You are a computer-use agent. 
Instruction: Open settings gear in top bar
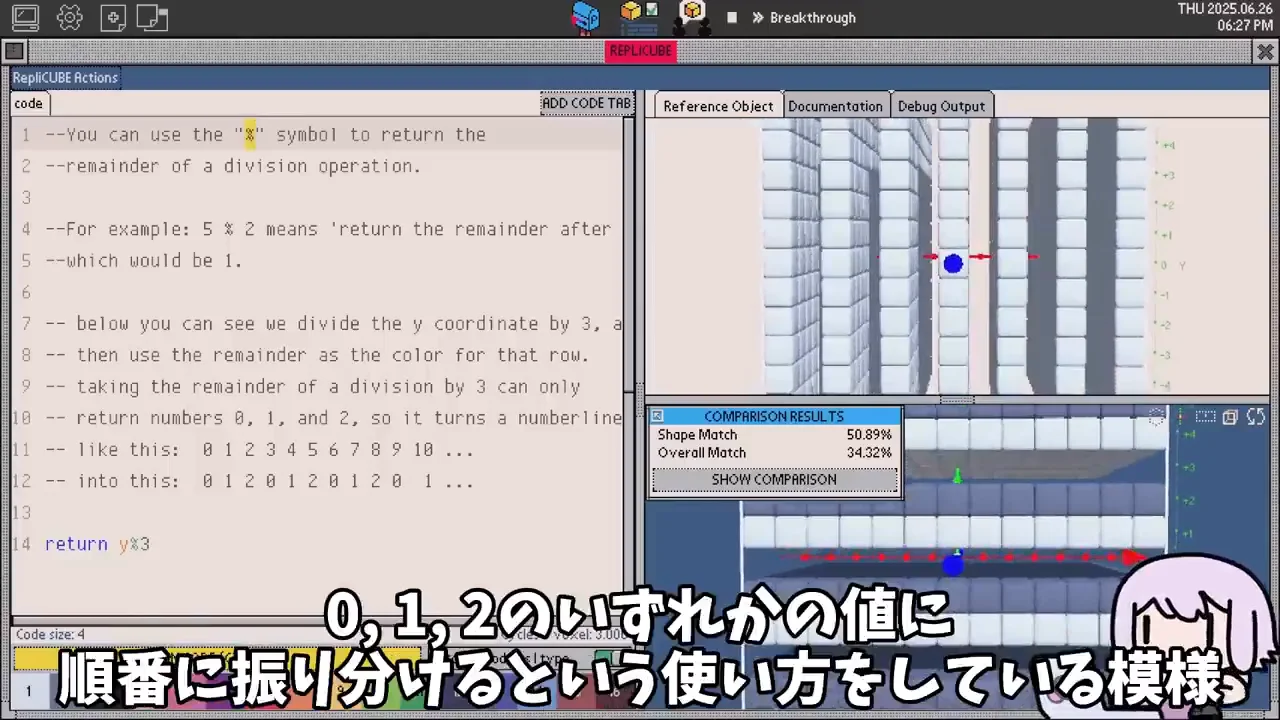(70, 17)
